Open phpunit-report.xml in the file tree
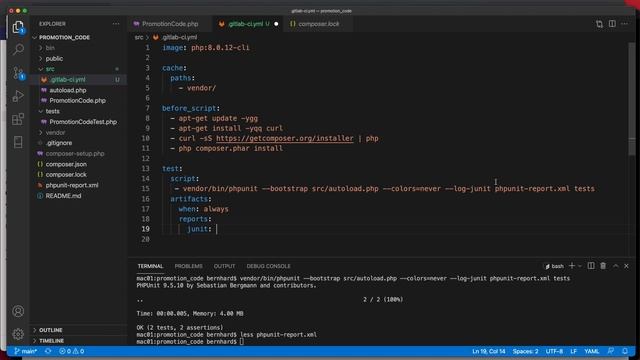The image size is (640, 360). [72, 185]
